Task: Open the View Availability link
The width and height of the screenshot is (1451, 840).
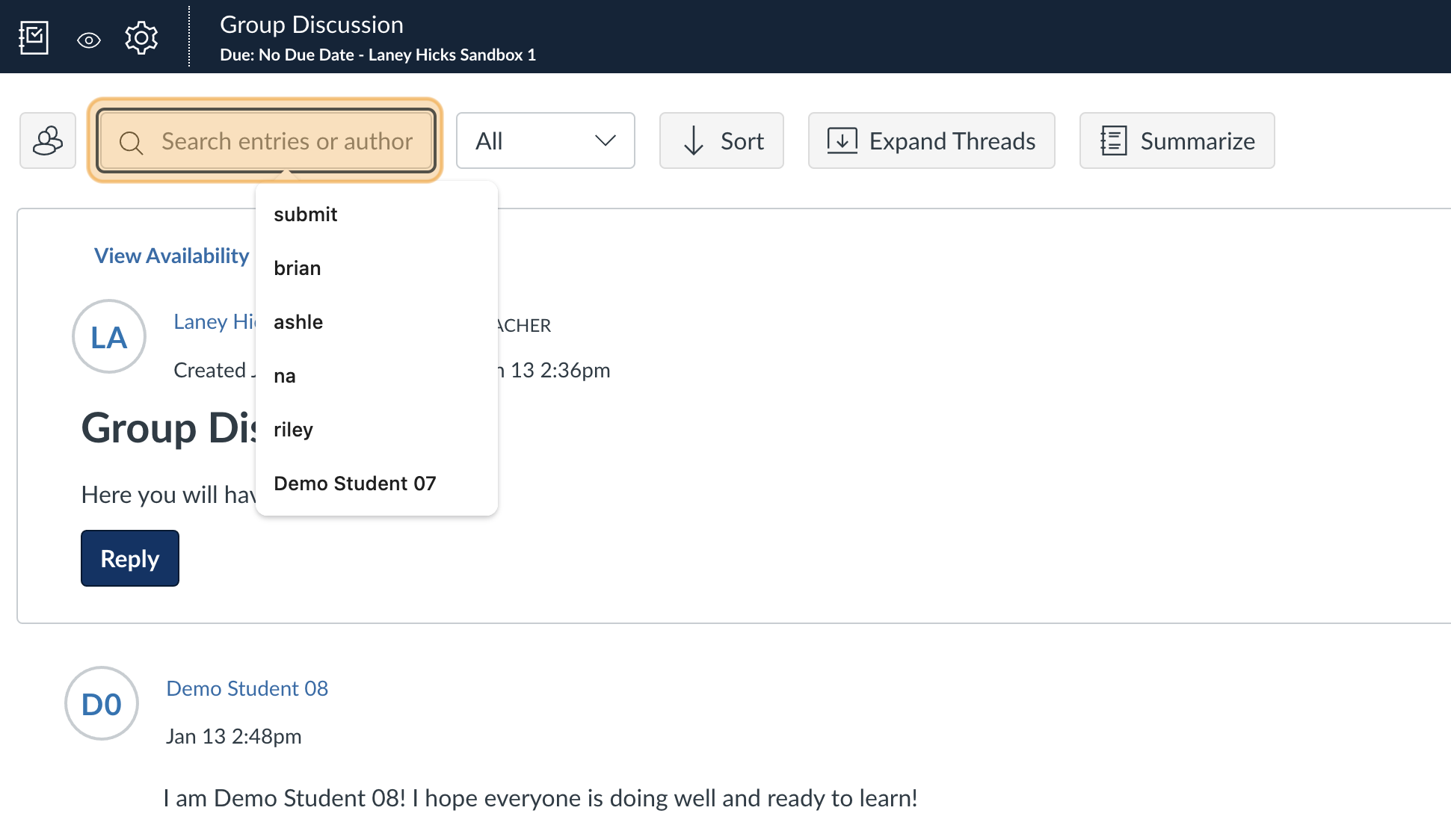Action: coord(170,255)
